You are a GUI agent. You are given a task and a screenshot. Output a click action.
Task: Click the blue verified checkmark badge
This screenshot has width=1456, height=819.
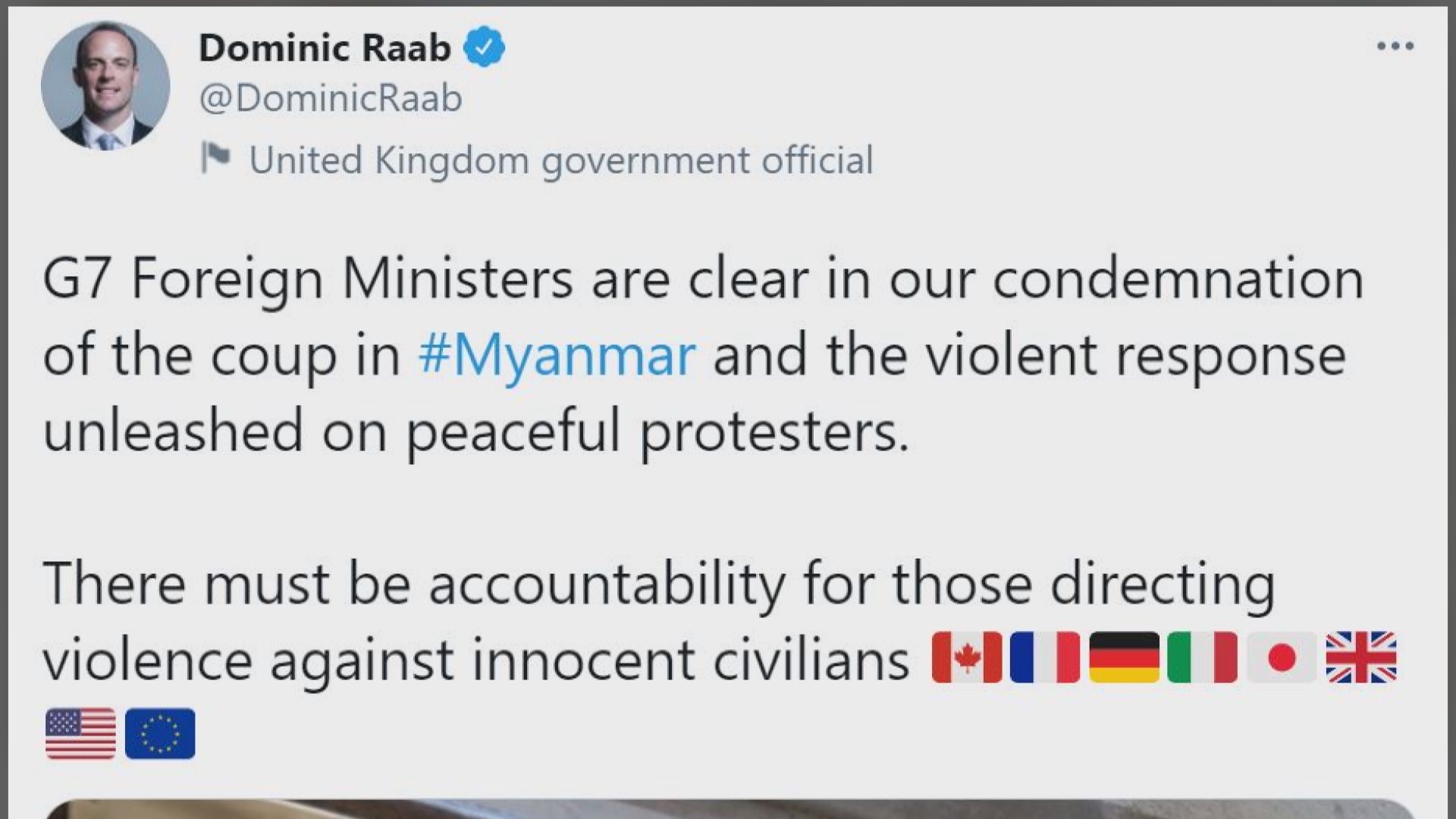[484, 48]
